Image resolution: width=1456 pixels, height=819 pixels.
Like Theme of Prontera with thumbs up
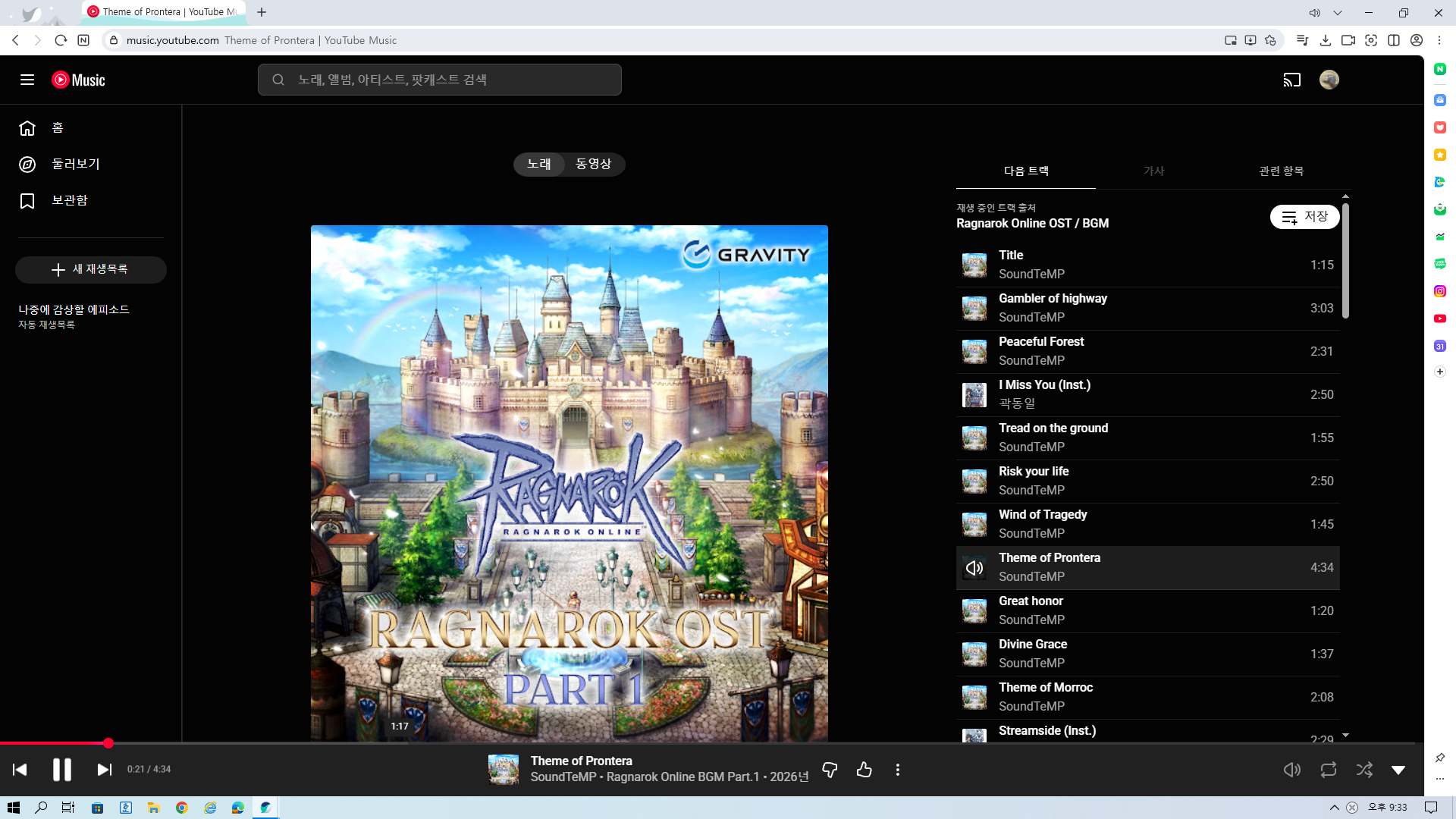pyautogui.click(x=864, y=770)
